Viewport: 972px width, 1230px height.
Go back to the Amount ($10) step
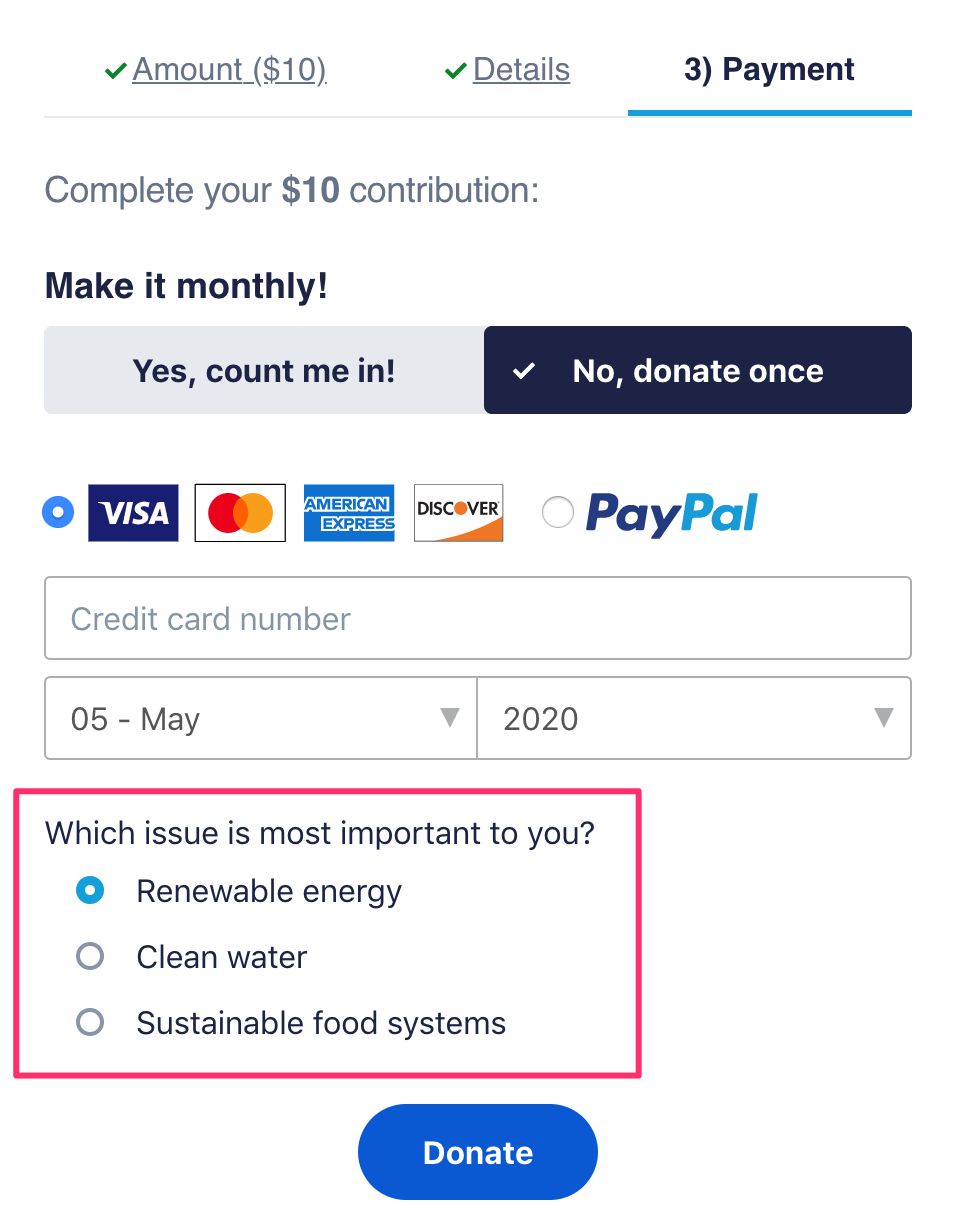(x=229, y=70)
